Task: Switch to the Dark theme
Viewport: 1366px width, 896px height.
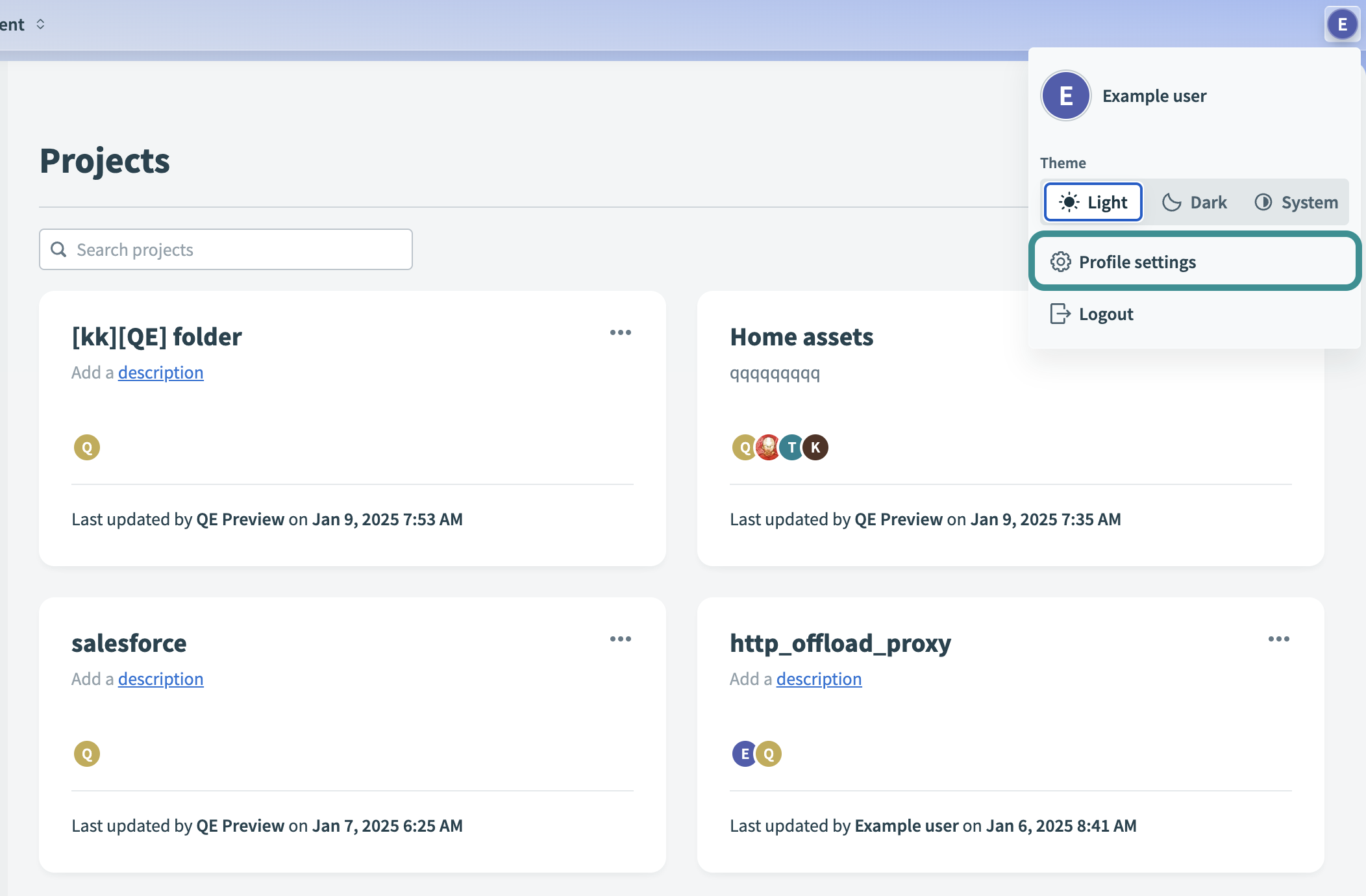Action: click(1195, 203)
